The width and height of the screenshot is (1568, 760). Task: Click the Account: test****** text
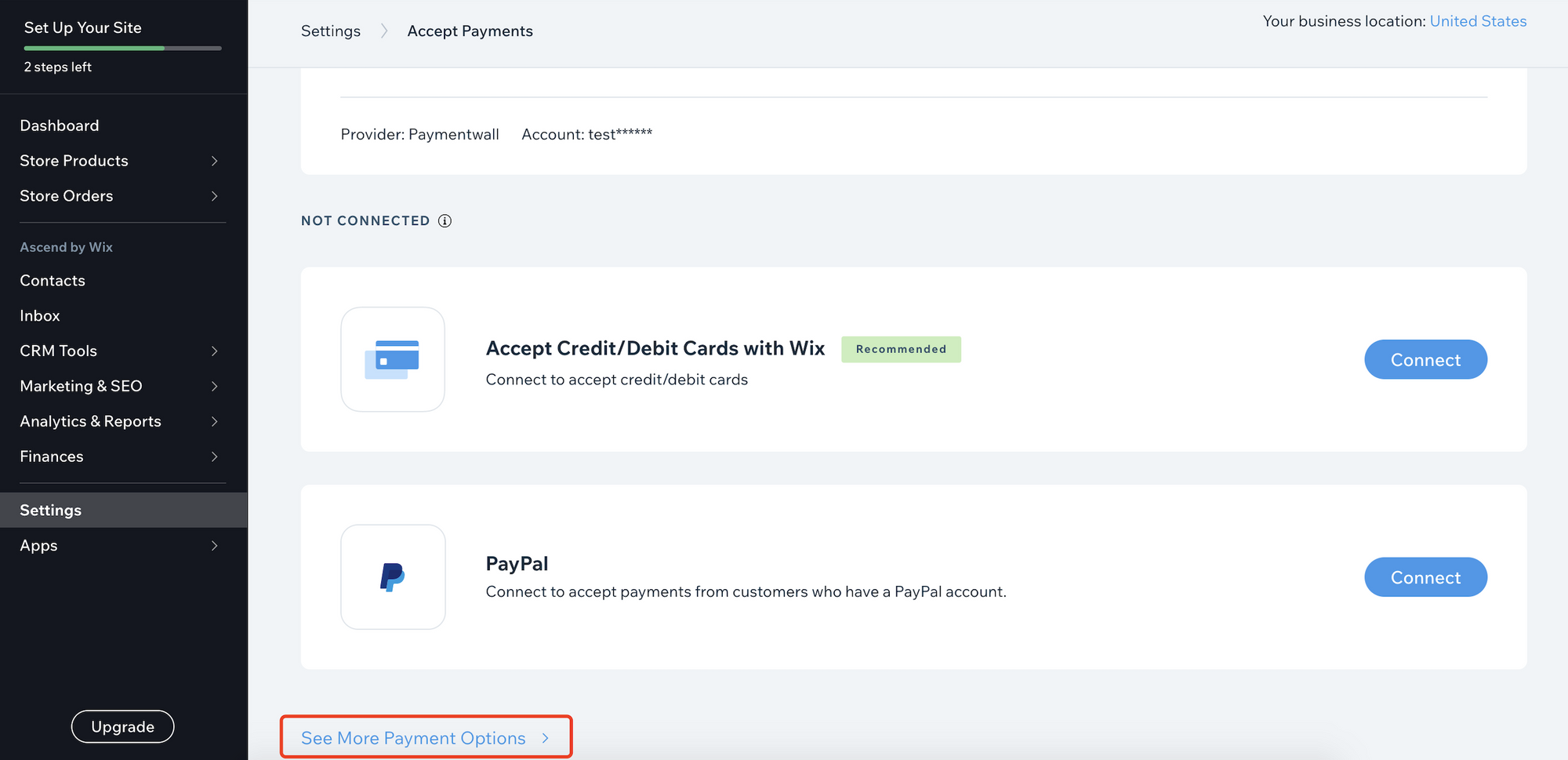(586, 135)
